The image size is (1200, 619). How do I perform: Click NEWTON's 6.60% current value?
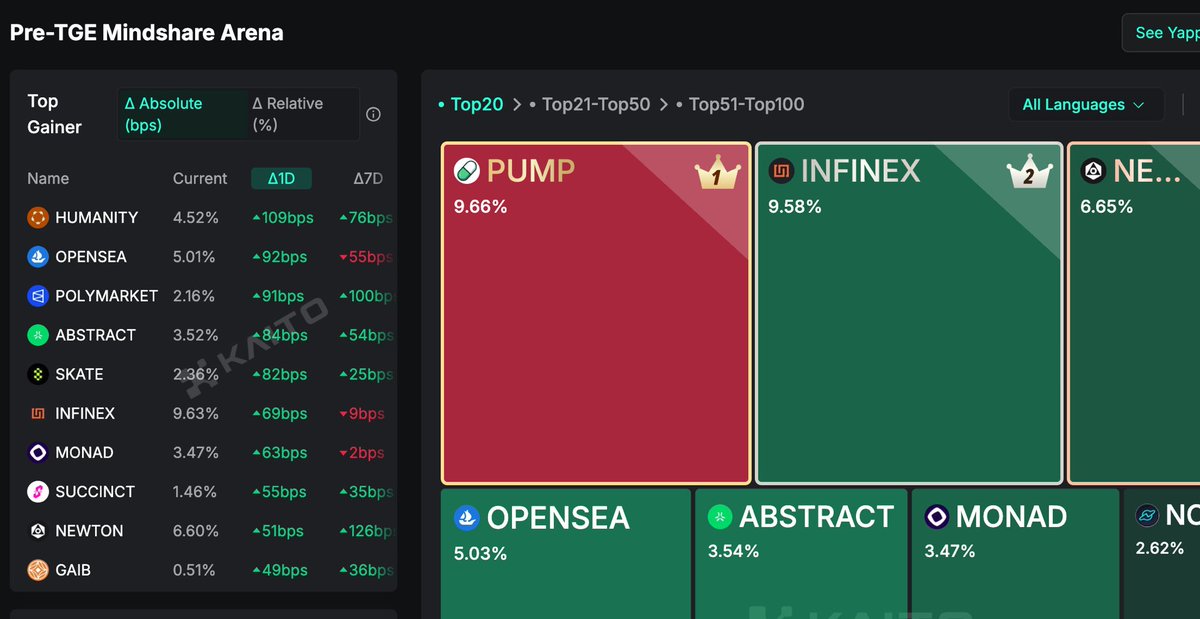click(x=194, y=531)
